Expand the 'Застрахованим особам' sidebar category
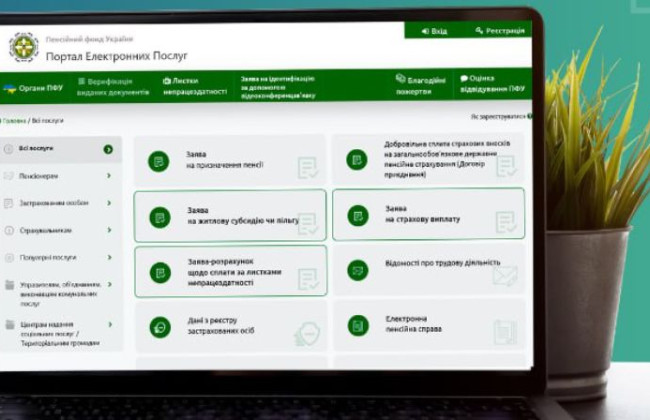 point(108,203)
